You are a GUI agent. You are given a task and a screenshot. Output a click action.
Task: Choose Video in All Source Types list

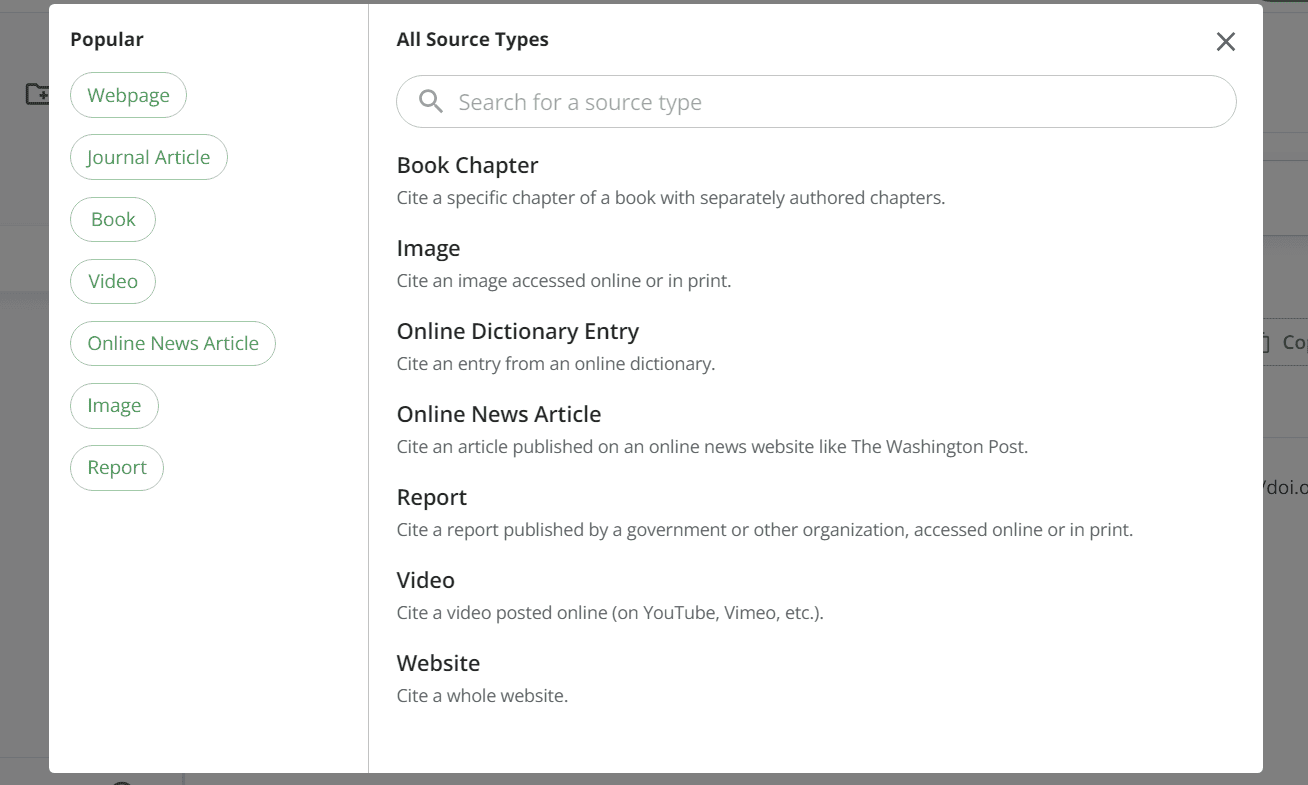[x=426, y=580]
